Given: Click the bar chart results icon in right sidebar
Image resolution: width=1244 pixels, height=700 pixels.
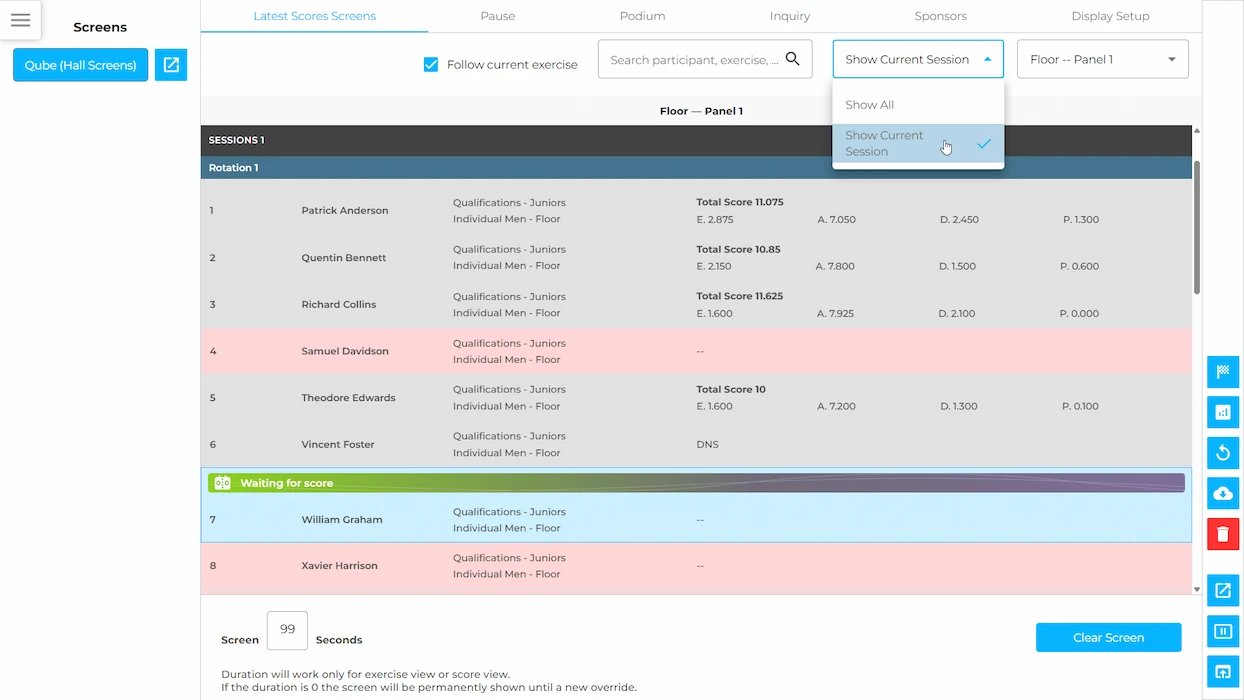Looking at the screenshot, I should 1223,412.
